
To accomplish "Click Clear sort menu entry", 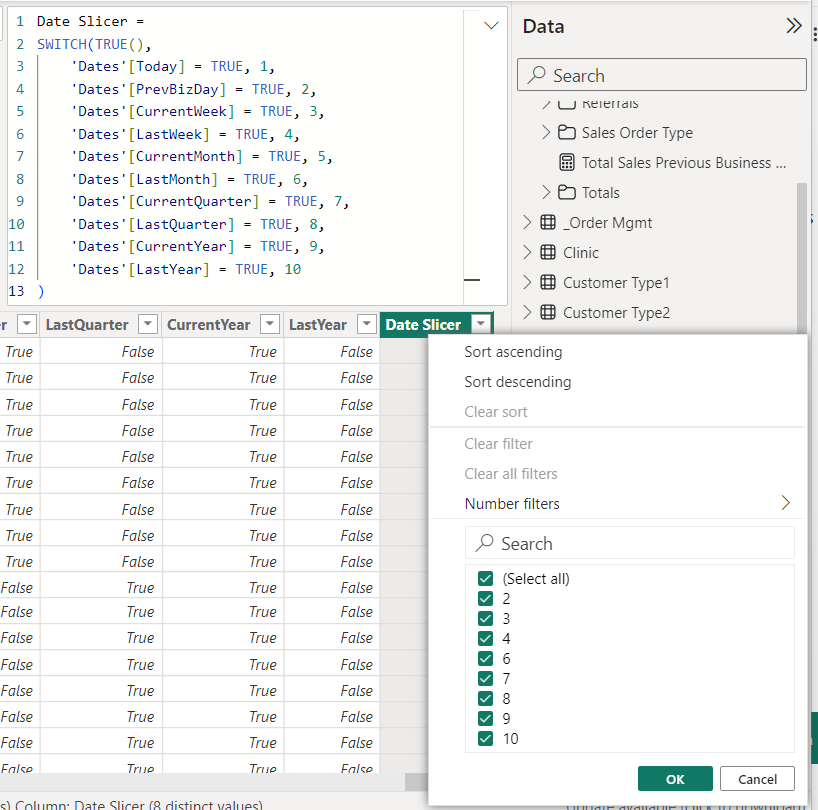I will tap(496, 412).
